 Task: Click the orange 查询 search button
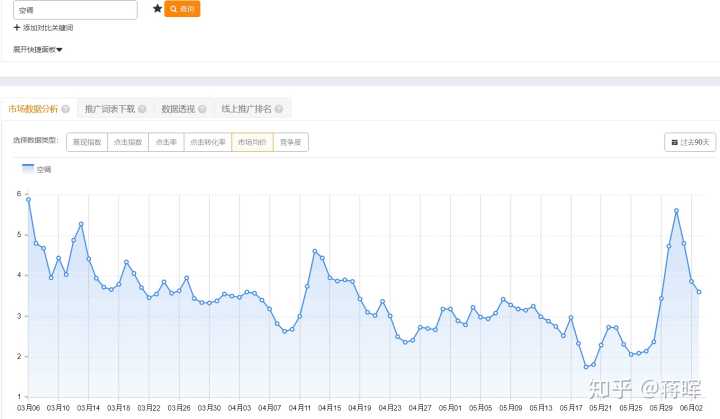182,9
